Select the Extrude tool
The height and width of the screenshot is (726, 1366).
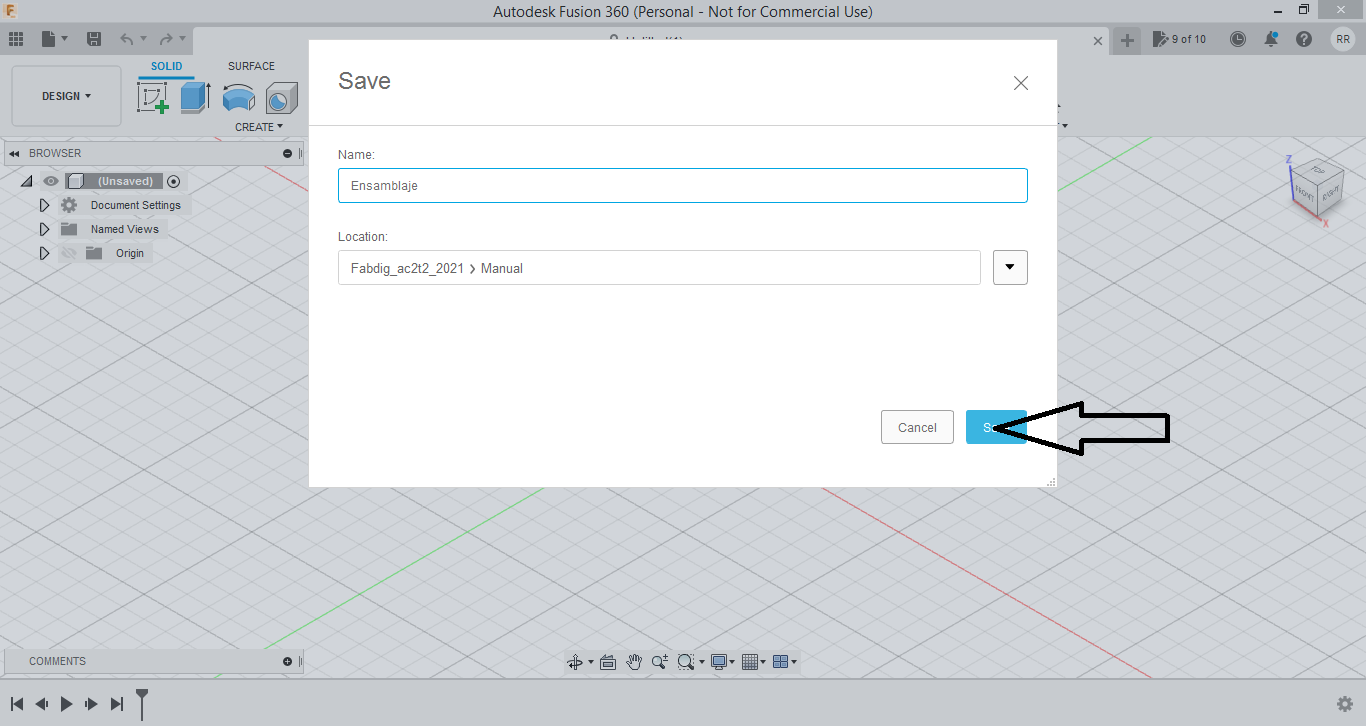point(195,98)
